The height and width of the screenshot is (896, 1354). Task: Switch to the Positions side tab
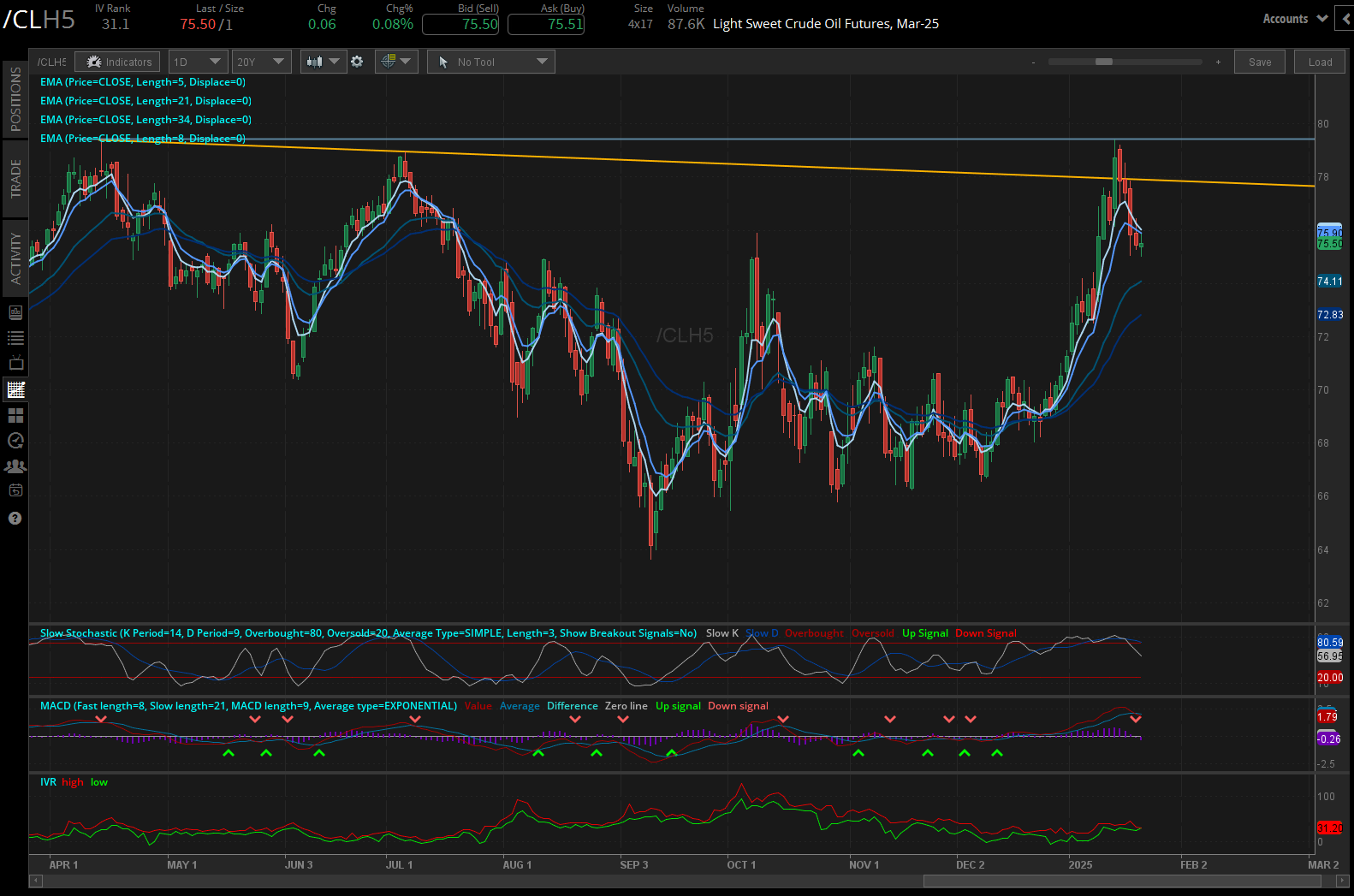pyautogui.click(x=15, y=99)
